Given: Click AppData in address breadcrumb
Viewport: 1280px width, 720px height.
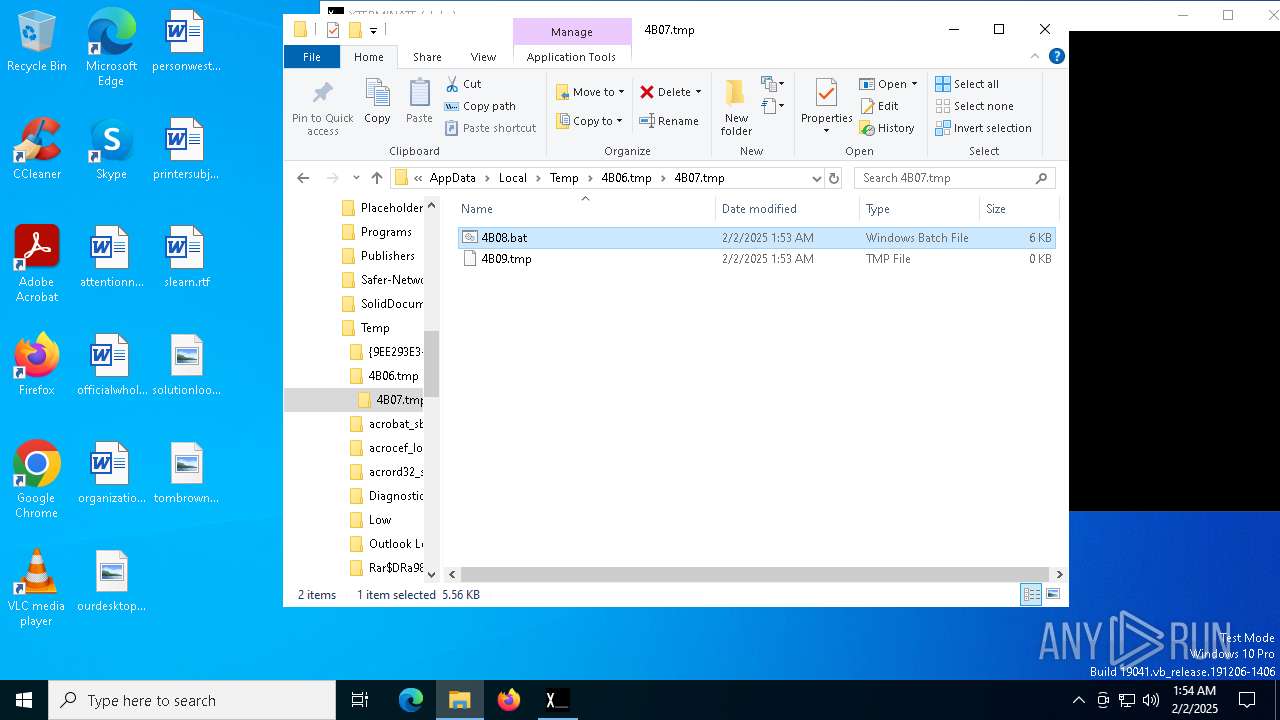Looking at the screenshot, I should 452,178.
